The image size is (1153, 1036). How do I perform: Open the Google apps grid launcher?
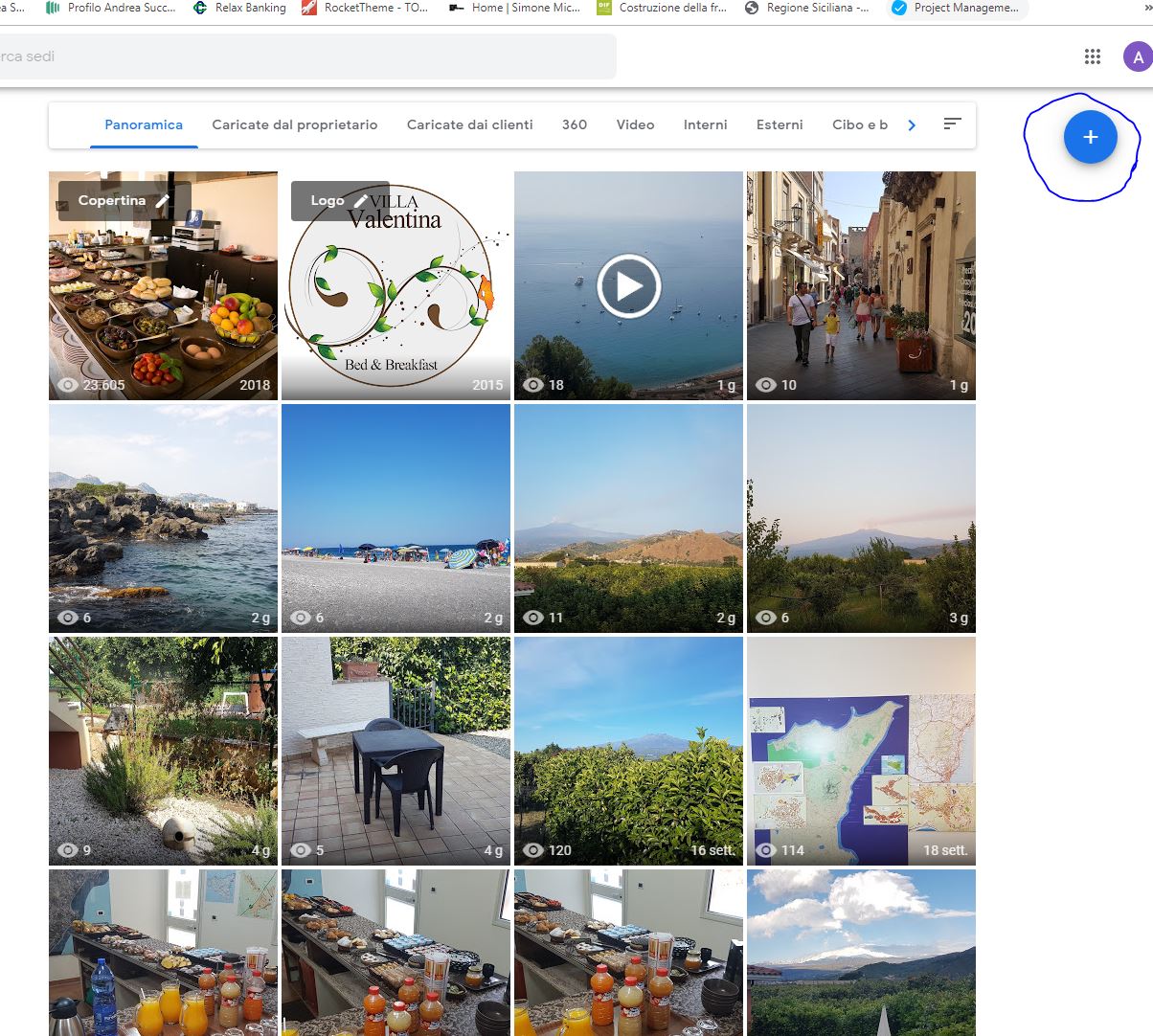(x=1092, y=56)
